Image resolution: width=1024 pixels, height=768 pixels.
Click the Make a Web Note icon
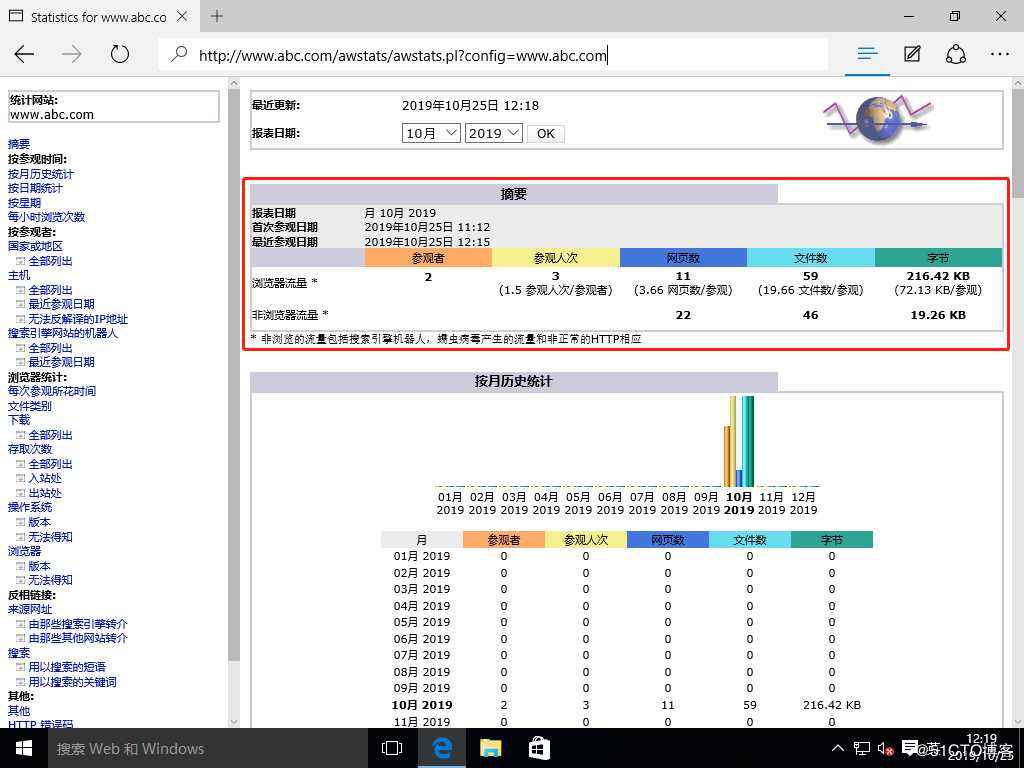pos(912,55)
